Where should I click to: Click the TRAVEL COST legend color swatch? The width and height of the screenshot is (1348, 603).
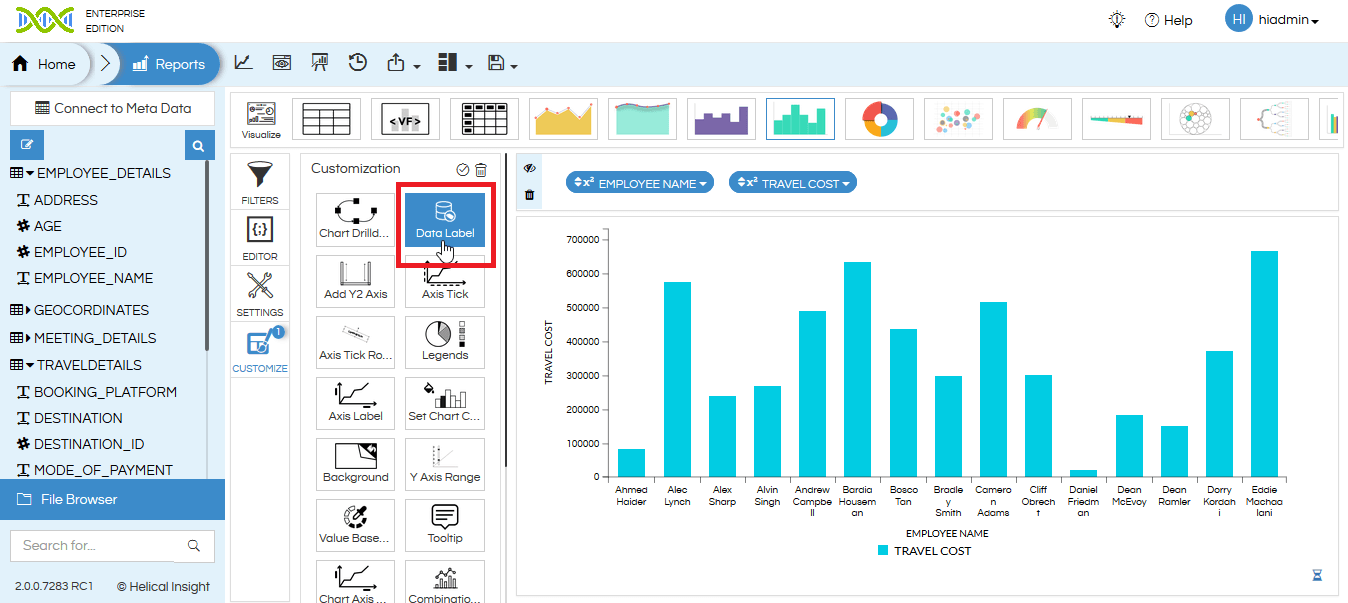[x=883, y=551]
